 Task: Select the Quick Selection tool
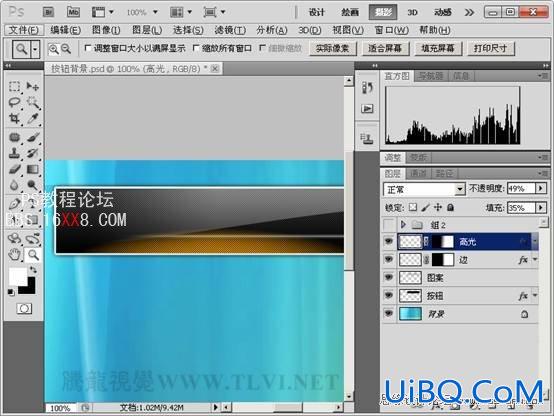click(x=33, y=102)
